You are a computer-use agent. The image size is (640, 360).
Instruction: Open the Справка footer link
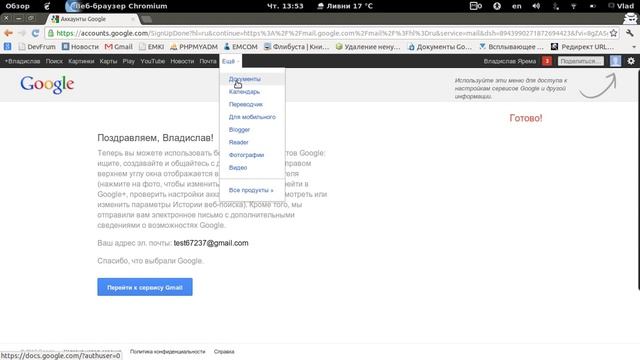coord(224,351)
